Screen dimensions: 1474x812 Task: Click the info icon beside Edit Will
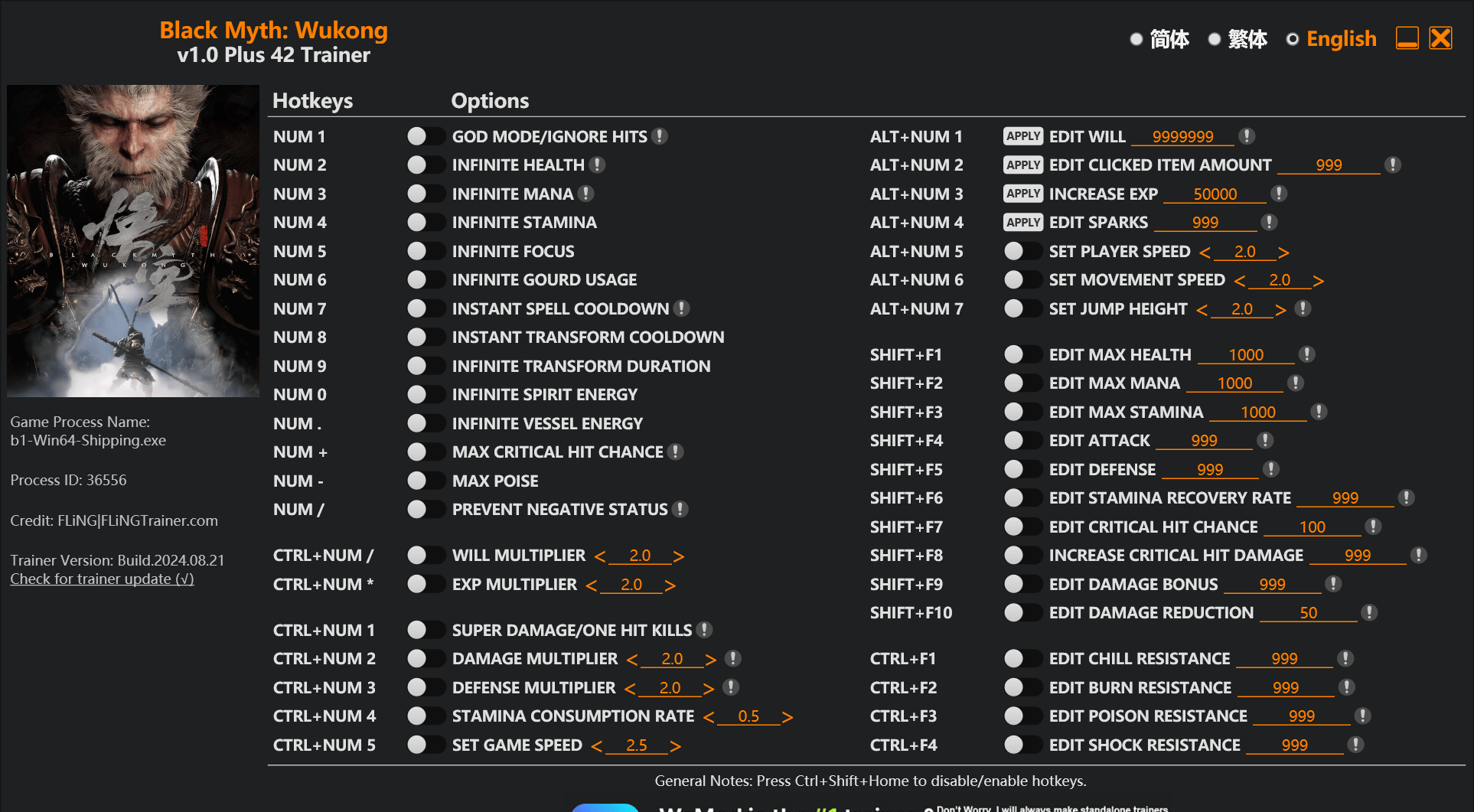(x=1247, y=136)
